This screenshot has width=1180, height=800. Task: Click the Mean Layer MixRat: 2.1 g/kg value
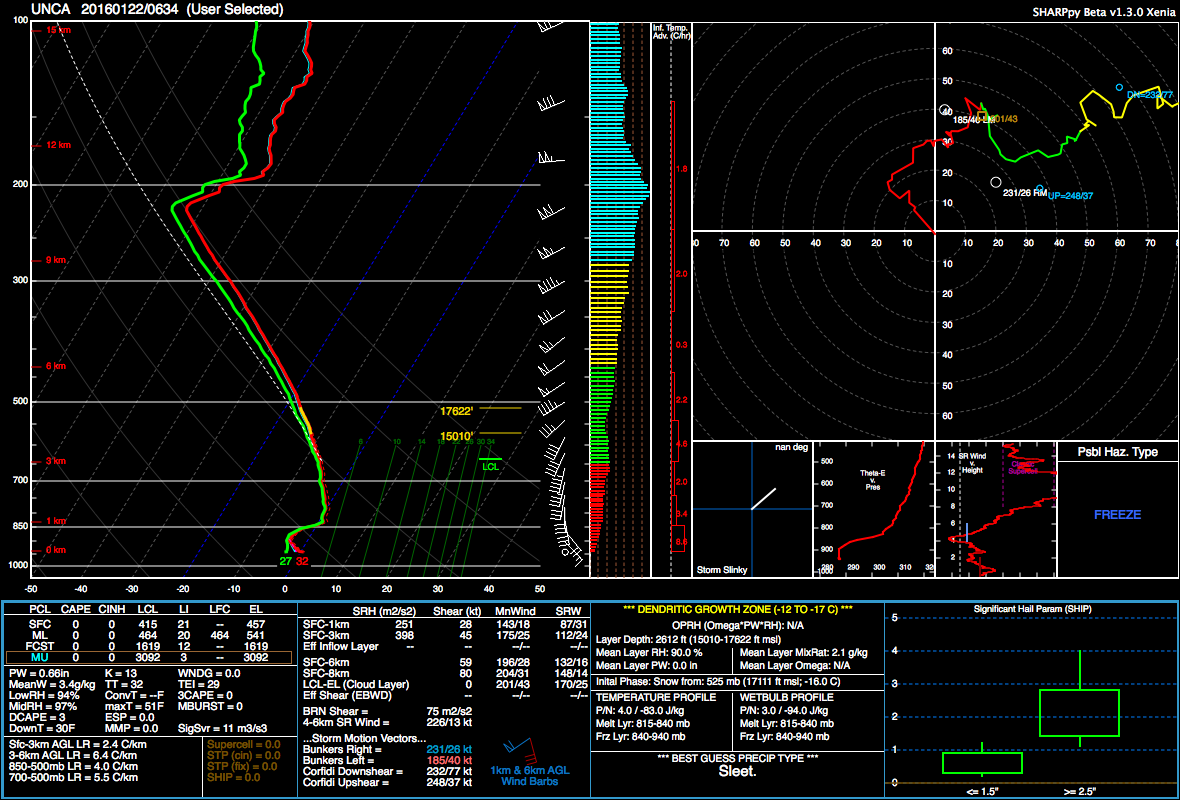[x=804, y=653]
